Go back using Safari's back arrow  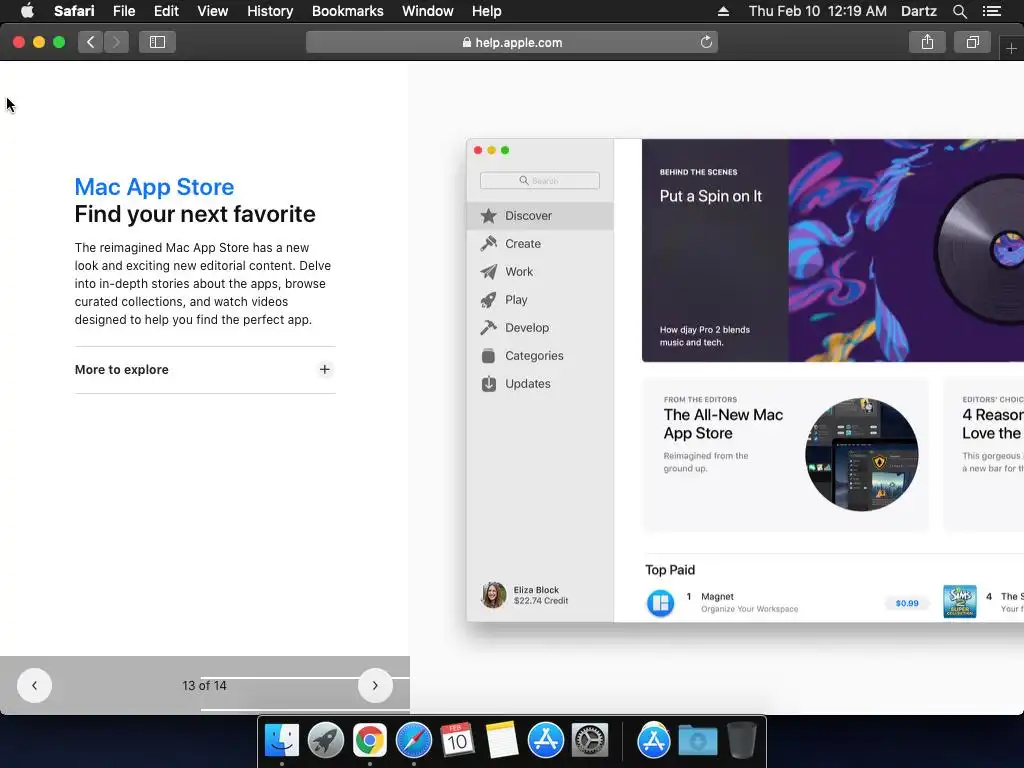91,42
